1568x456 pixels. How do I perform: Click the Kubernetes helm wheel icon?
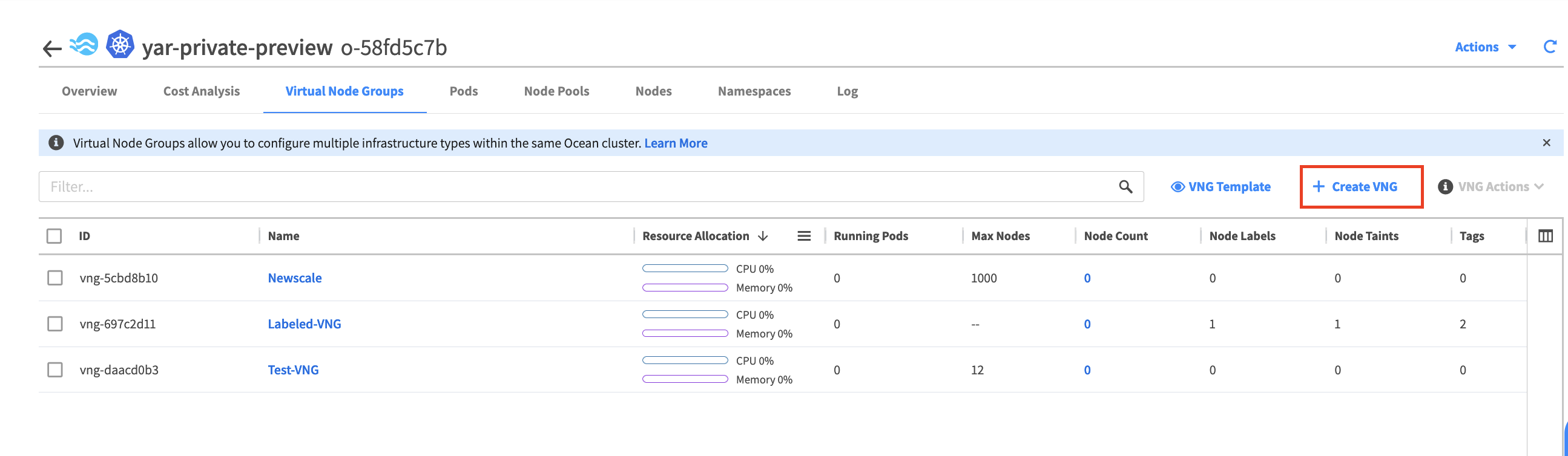120,45
